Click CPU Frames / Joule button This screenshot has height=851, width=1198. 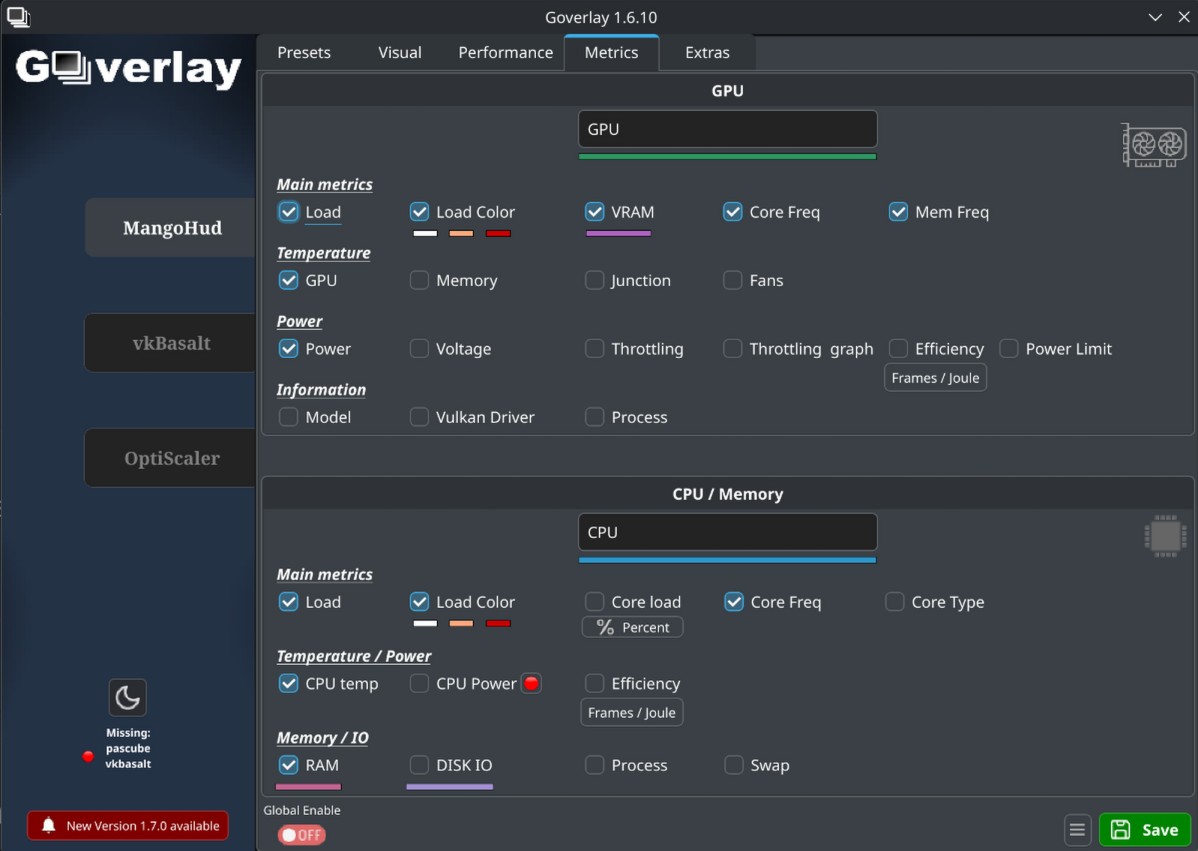632,713
